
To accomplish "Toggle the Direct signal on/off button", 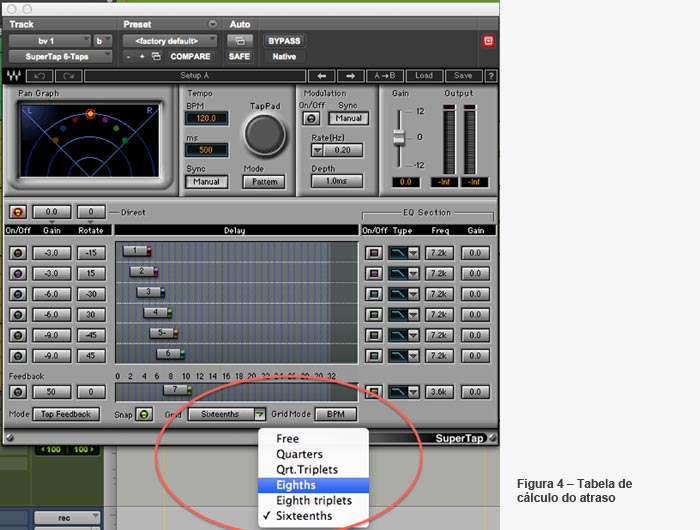I will (x=18, y=212).
